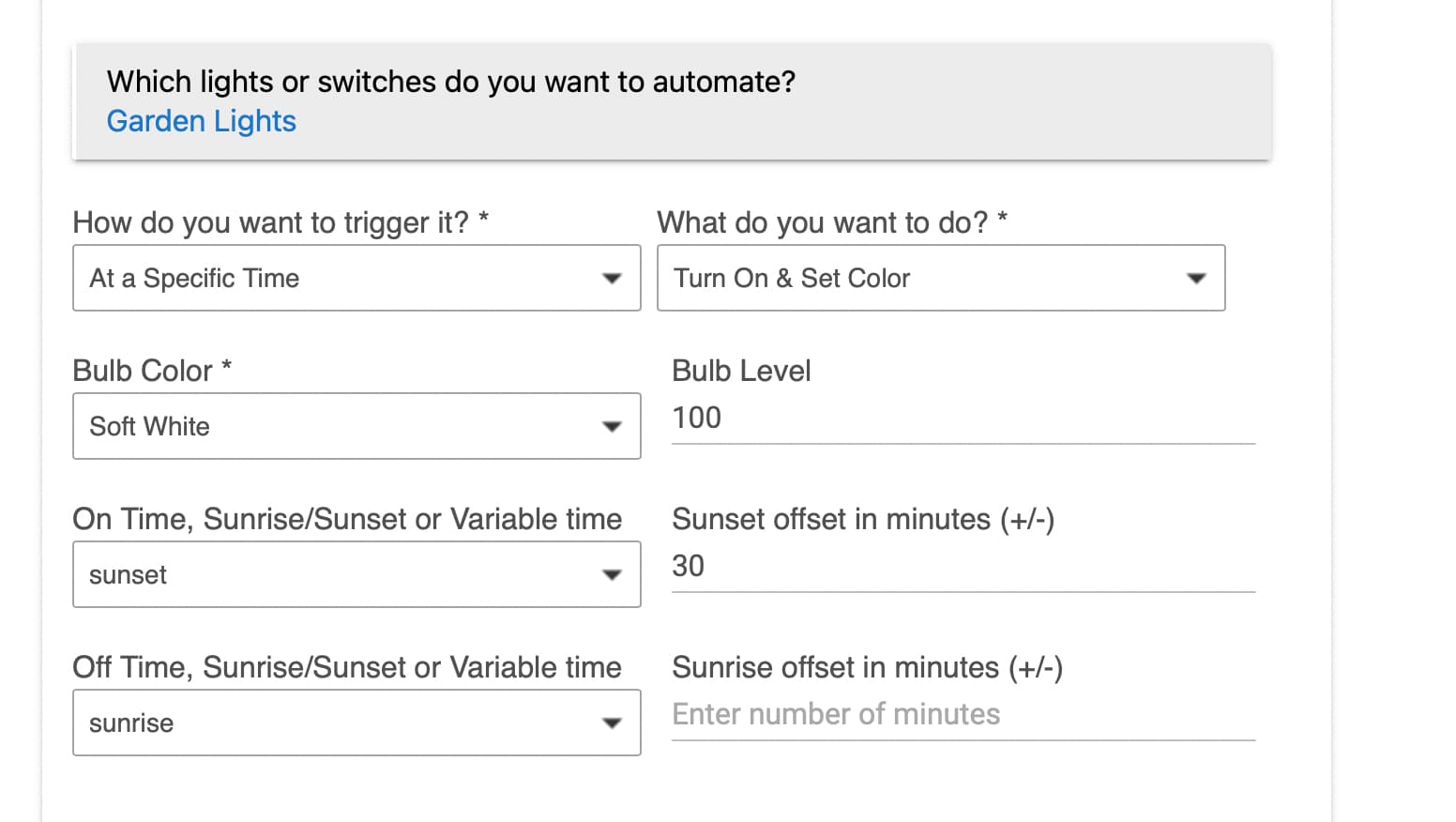1456x822 pixels.
Task: Click the caret icon in the sunset selector
Action: coord(612,574)
